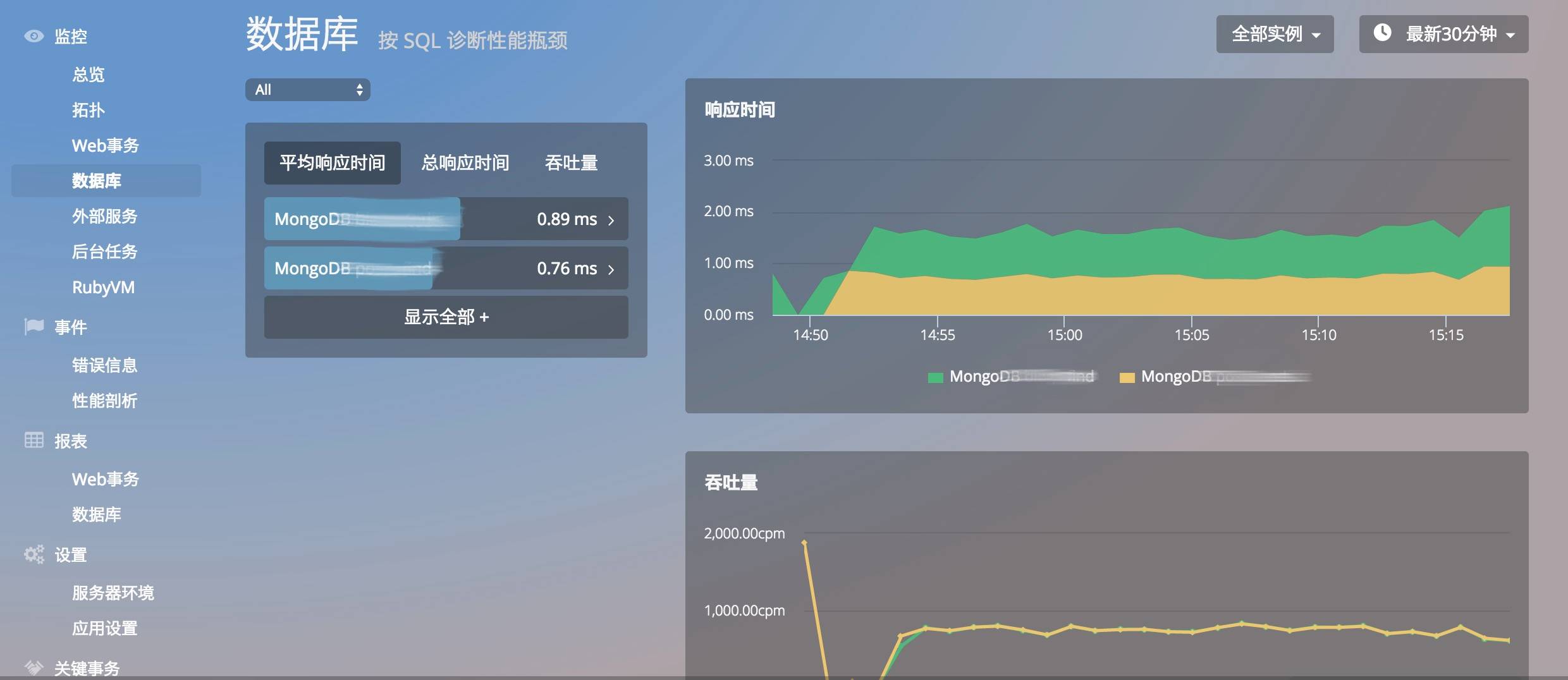1568x680 pixels.
Task: Select 数据库 under 监控
Action: pyautogui.click(x=106, y=181)
